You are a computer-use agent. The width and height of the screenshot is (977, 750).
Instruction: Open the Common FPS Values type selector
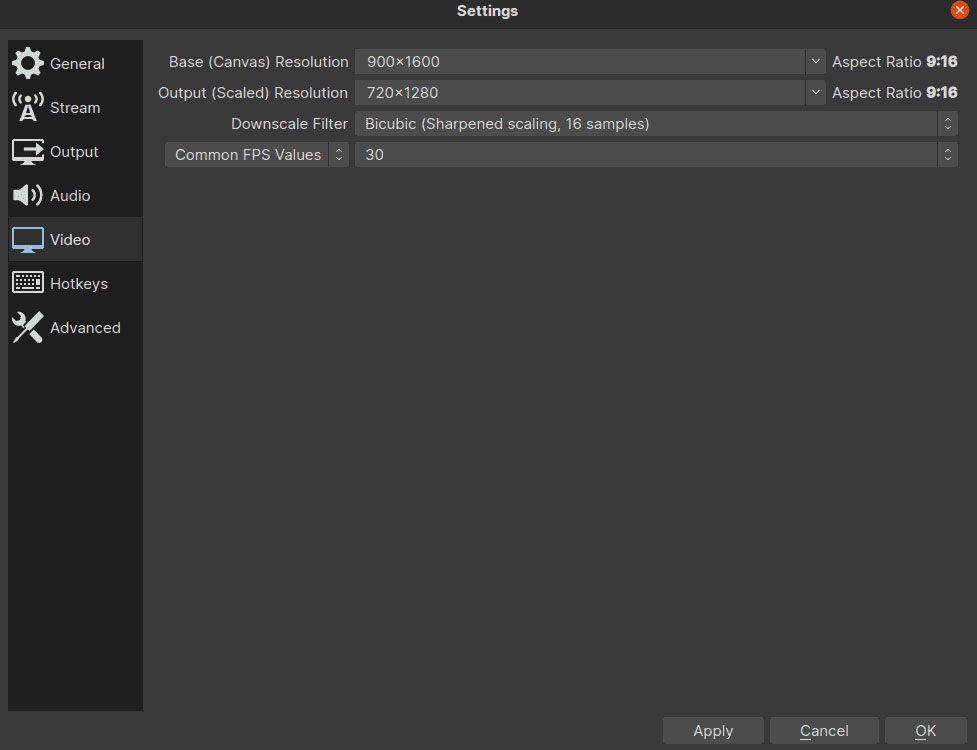pyautogui.click(x=257, y=154)
